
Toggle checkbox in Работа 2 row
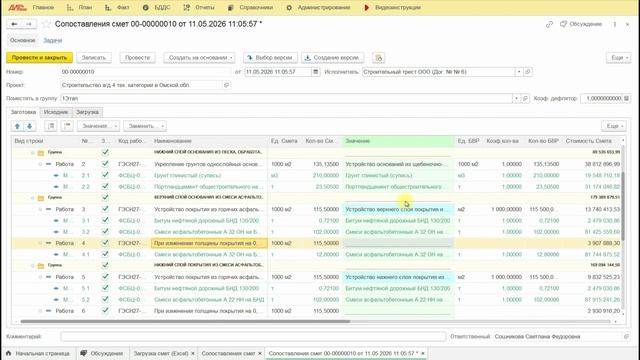[x=105, y=164]
